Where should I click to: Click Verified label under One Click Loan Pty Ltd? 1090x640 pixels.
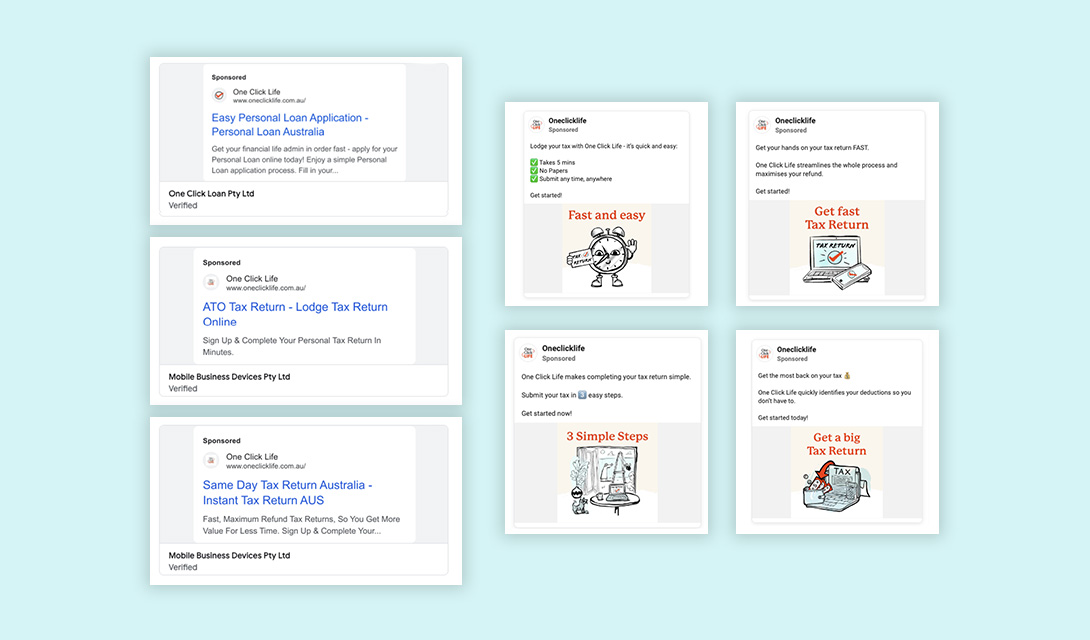183,206
